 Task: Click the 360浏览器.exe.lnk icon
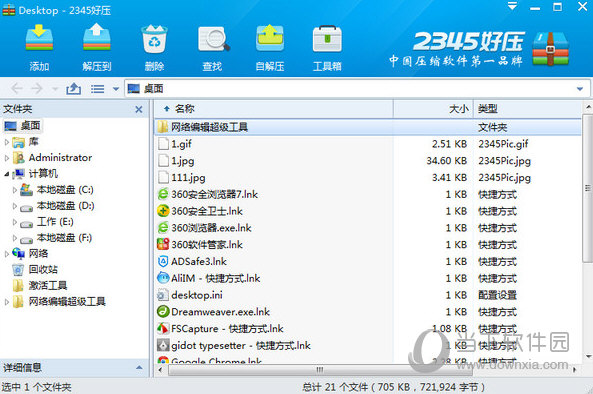click(x=163, y=228)
